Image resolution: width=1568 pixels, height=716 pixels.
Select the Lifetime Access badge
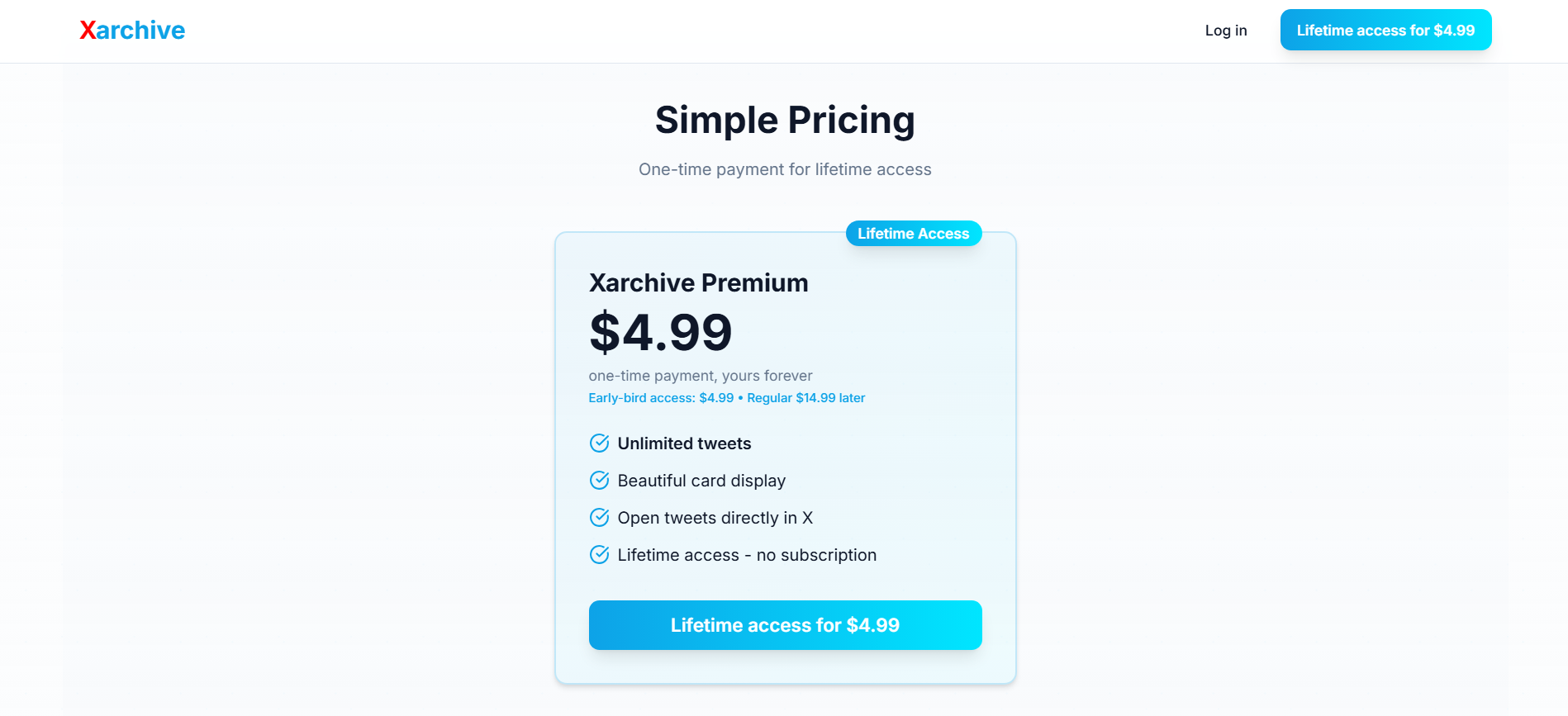tap(914, 233)
